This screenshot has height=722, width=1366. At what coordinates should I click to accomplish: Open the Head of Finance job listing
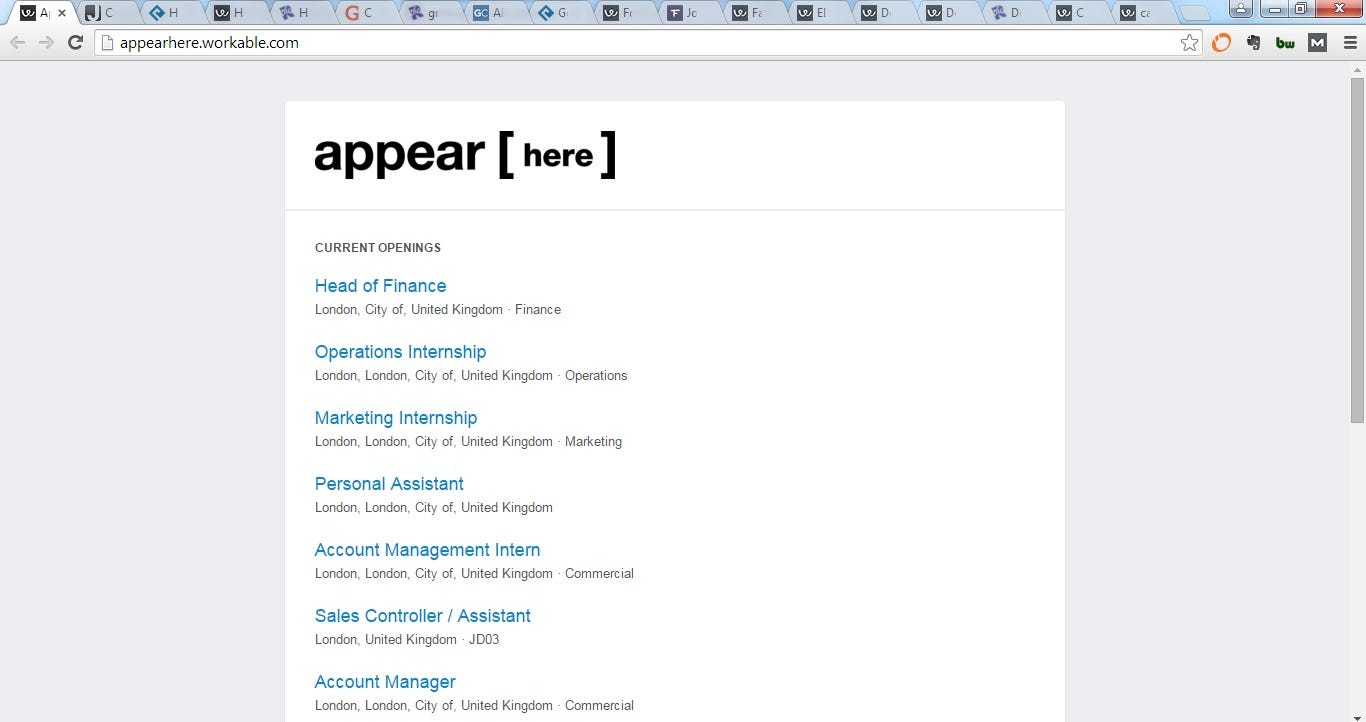click(380, 286)
